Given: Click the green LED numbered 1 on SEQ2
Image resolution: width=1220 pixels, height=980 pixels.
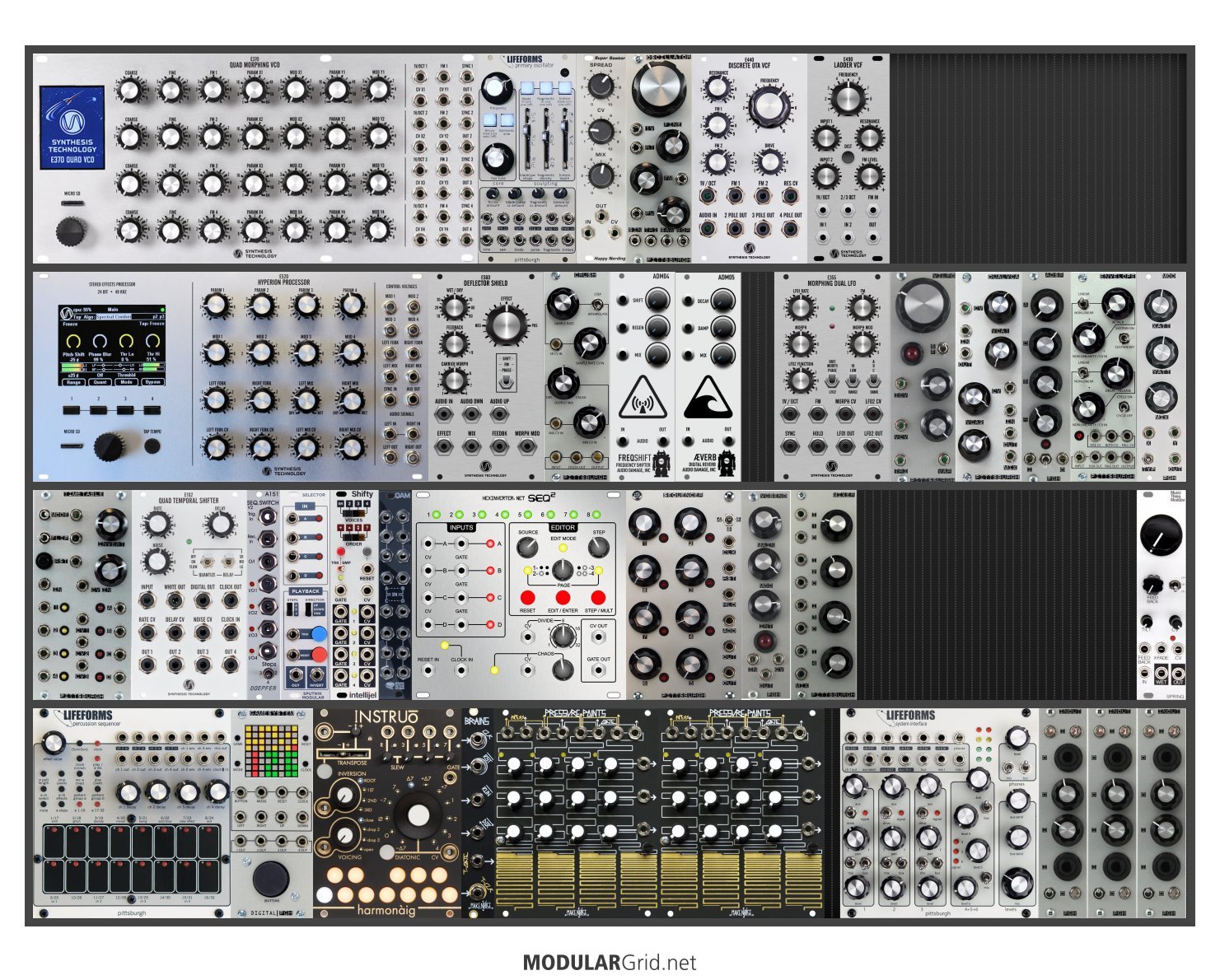Looking at the screenshot, I should tap(435, 515).
